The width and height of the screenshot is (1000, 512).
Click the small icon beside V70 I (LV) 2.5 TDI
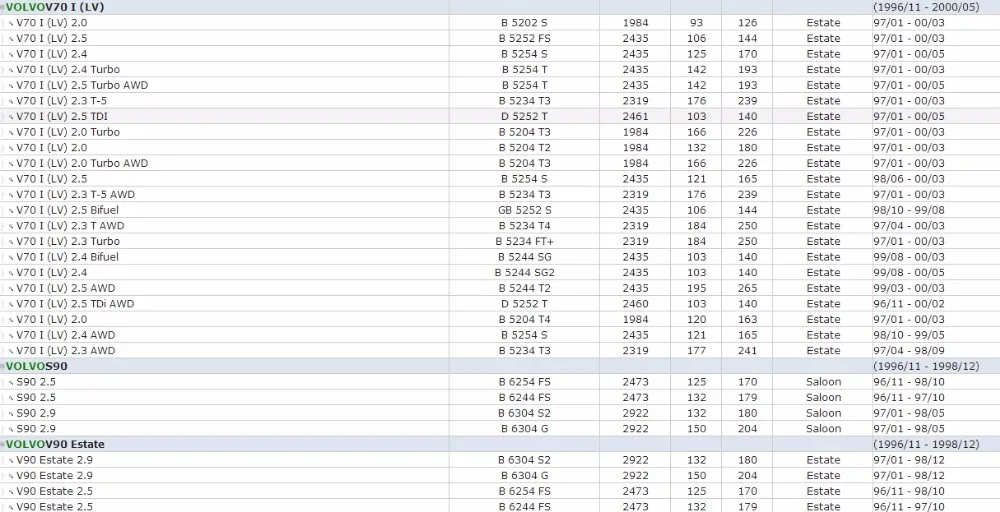[x=11, y=117]
